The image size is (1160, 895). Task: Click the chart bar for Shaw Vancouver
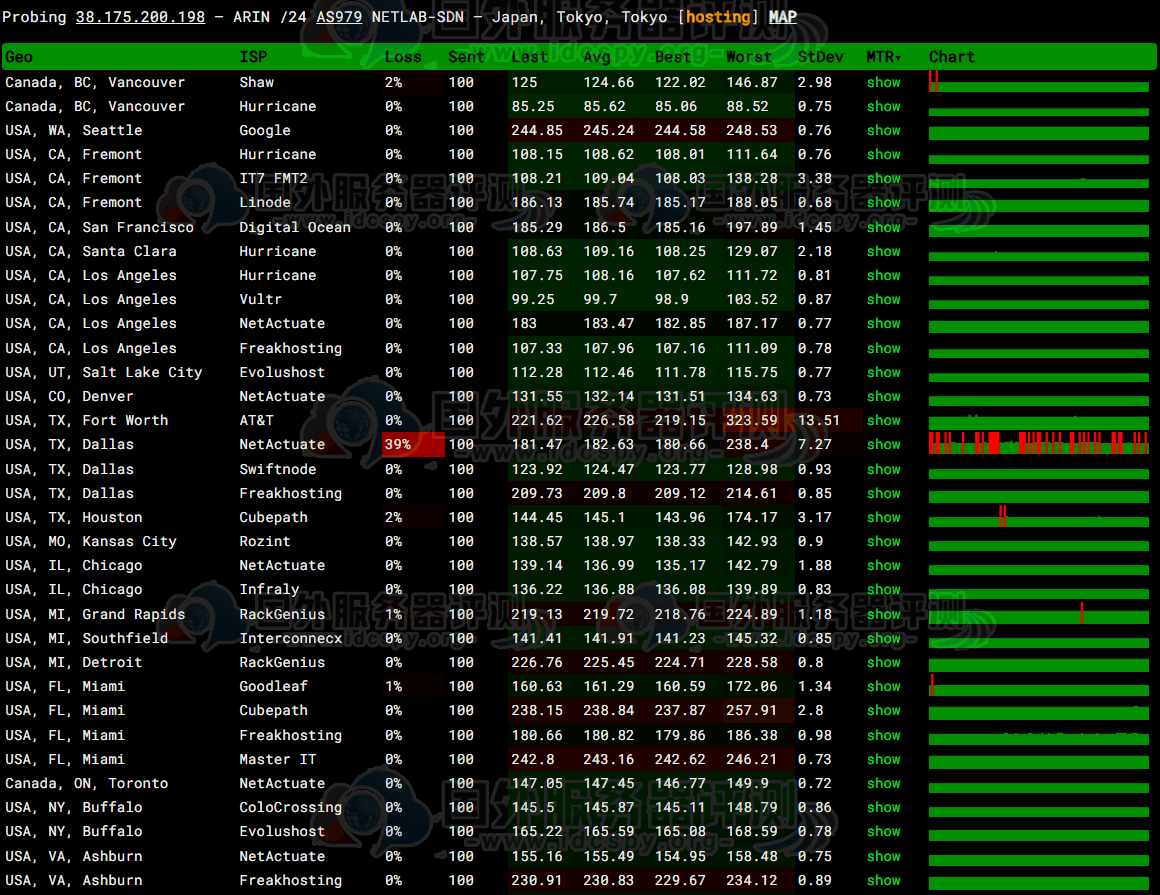coord(1039,82)
